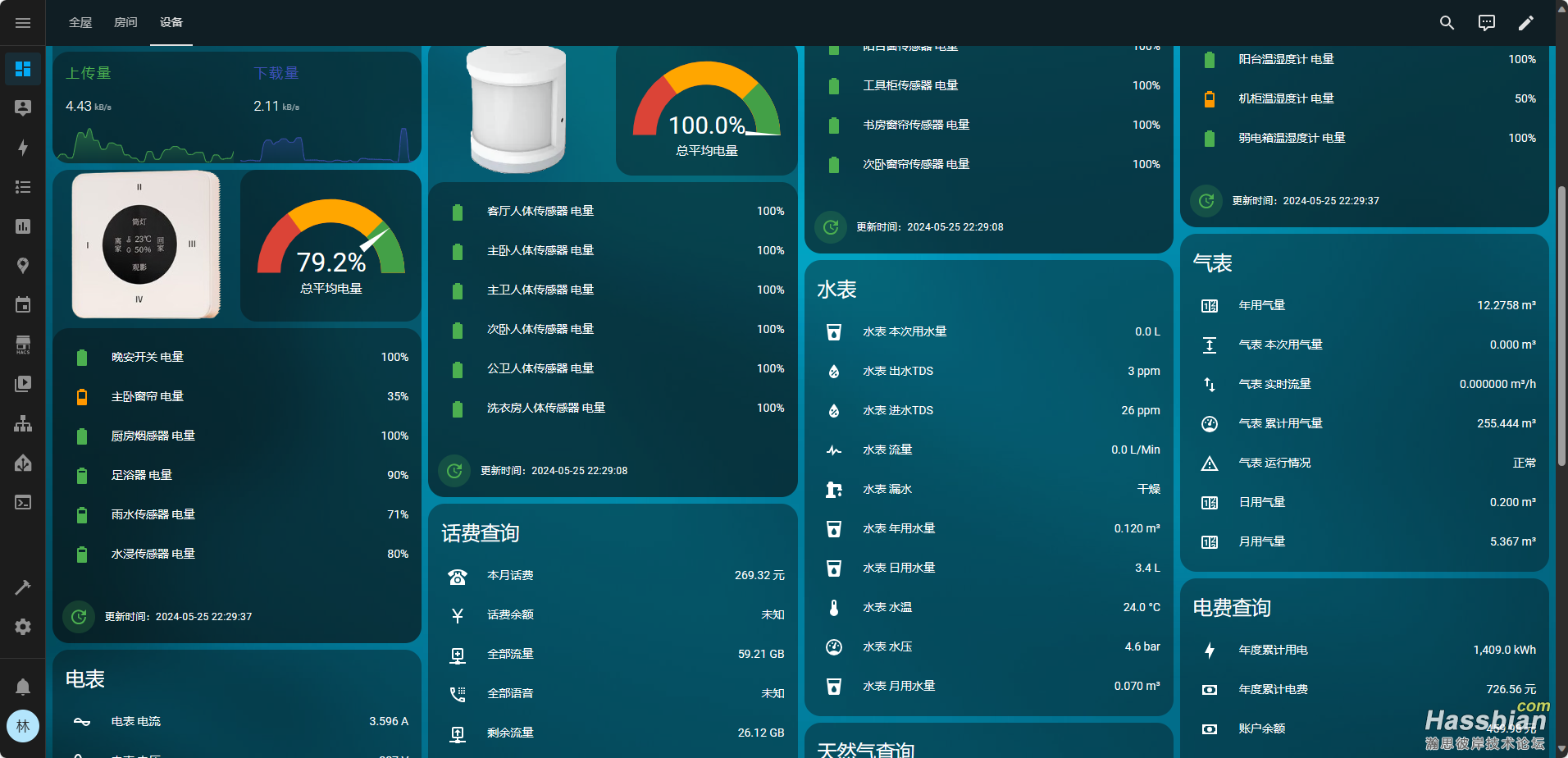The image size is (1568, 758).
Task: Open the network hierarchy icon in sidebar
Action: [x=23, y=423]
